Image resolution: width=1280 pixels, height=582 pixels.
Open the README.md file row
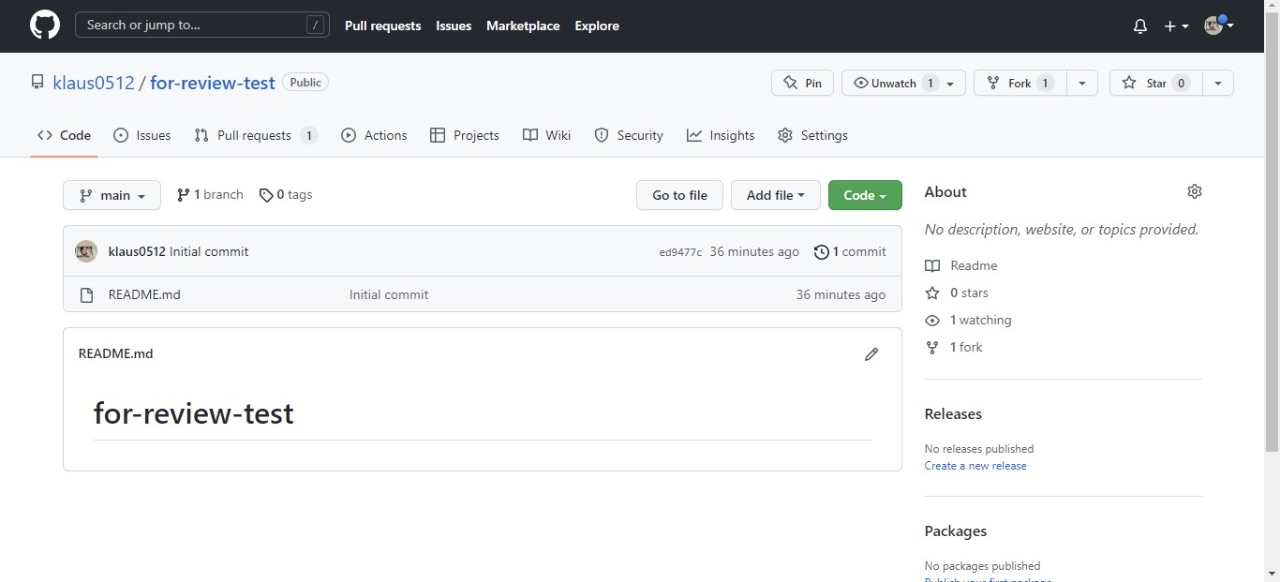point(482,295)
